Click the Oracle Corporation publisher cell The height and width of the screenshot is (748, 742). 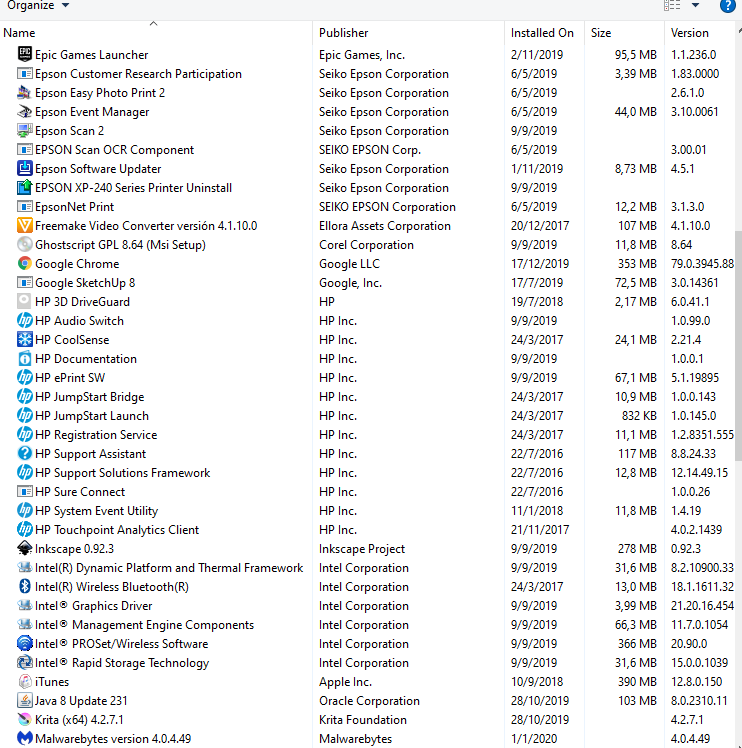tap(369, 701)
